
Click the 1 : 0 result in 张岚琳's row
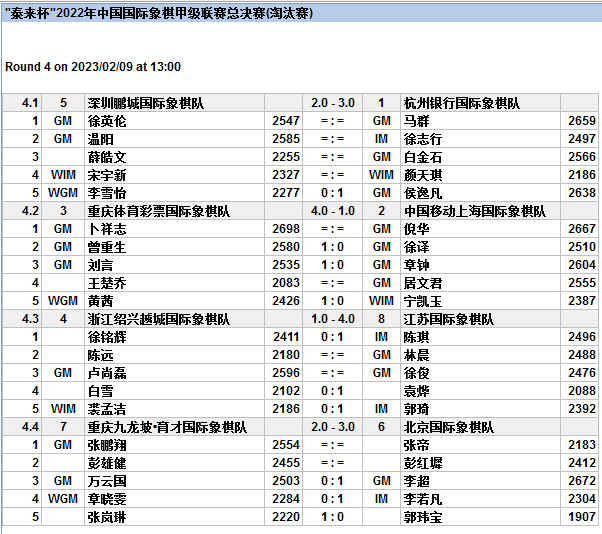pyautogui.click(x=332, y=517)
